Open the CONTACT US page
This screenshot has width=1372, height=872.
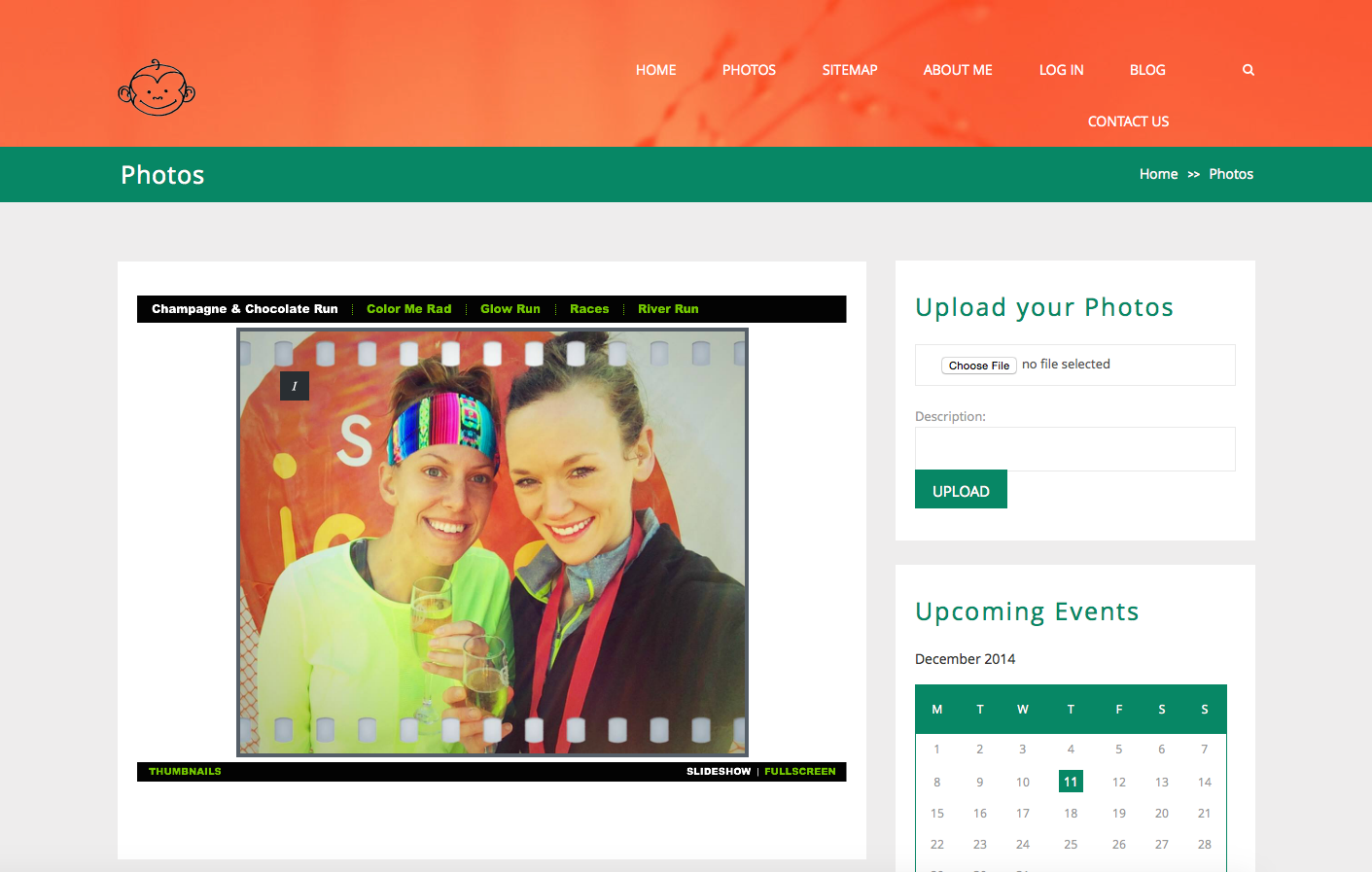tap(1128, 122)
